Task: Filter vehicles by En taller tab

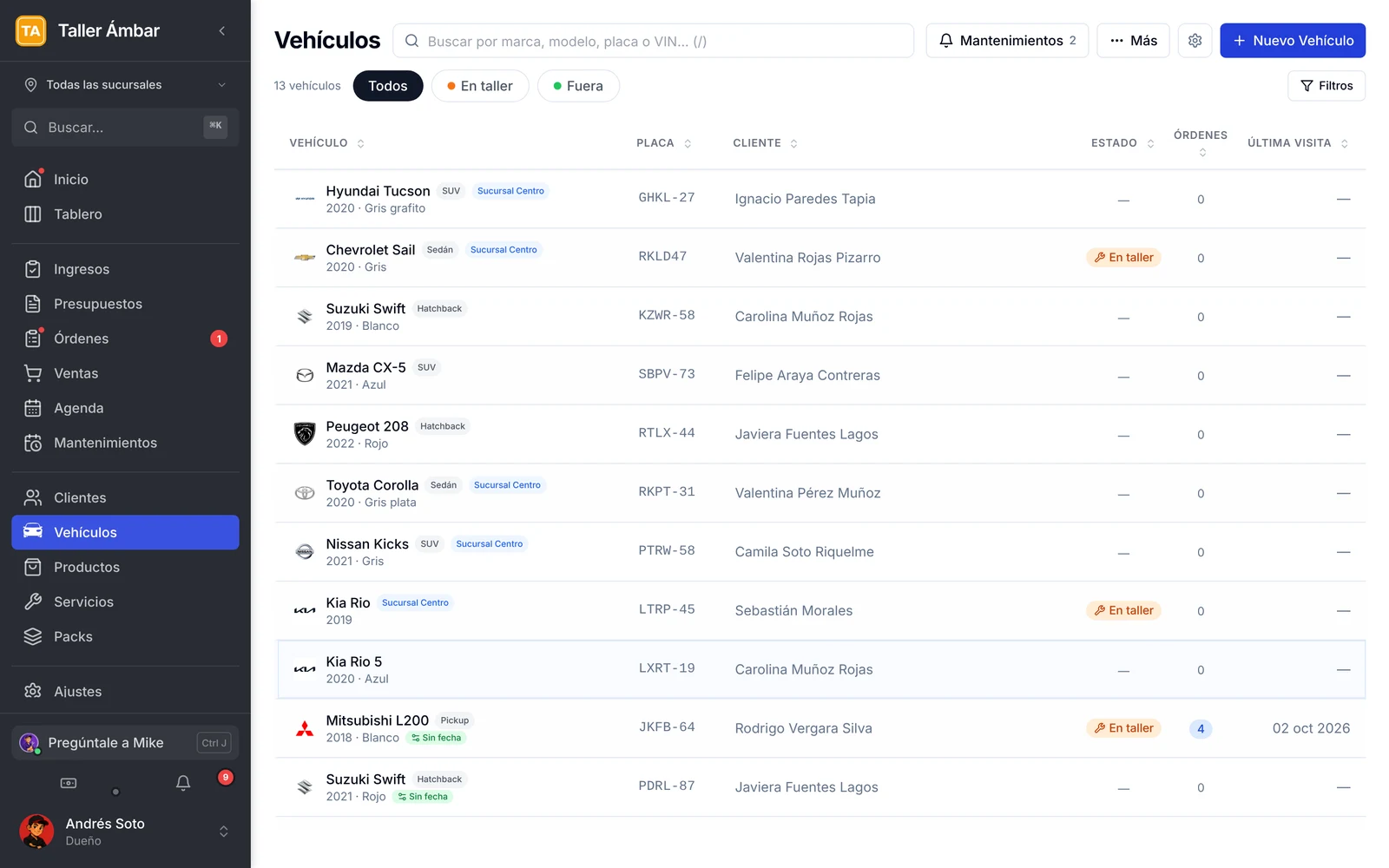Action: click(480, 86)
